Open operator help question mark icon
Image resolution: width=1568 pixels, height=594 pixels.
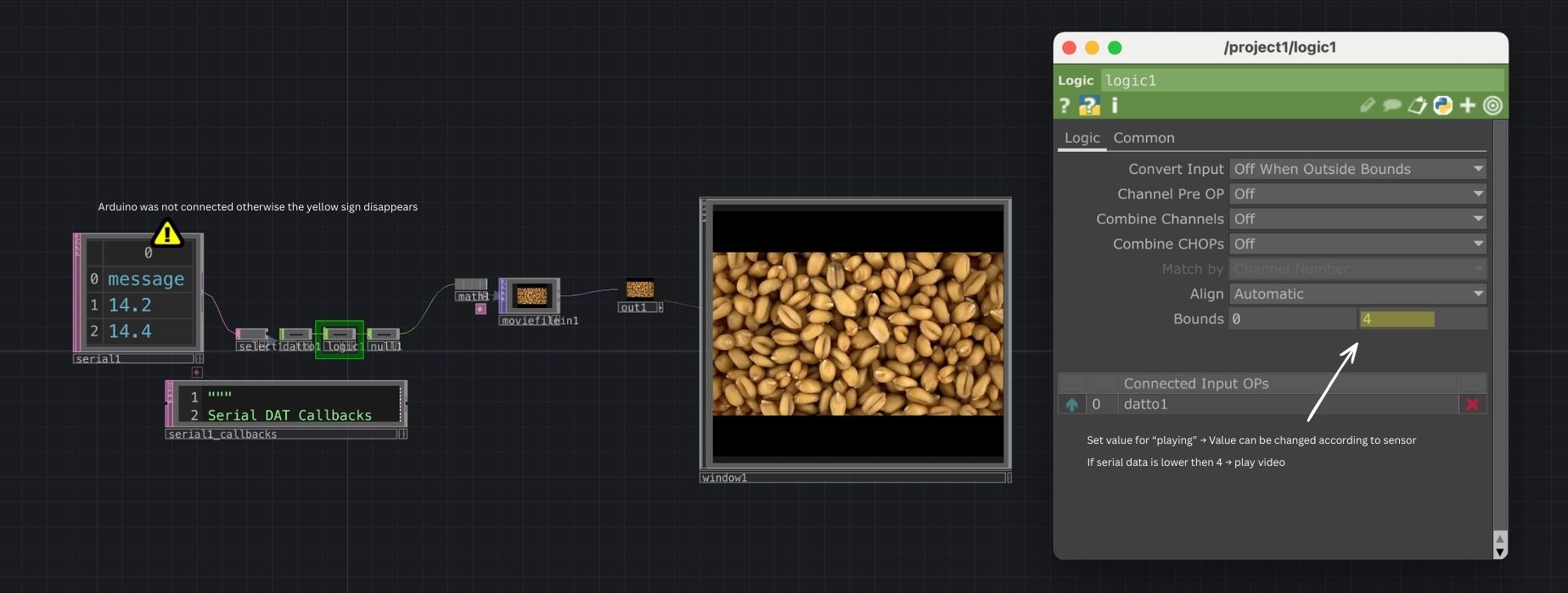[x=1065, y=105]
